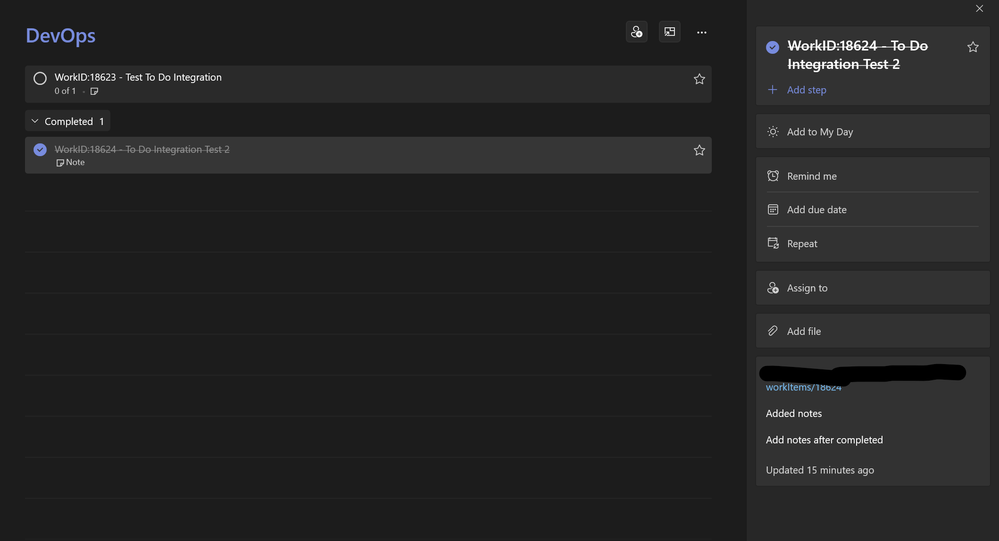999x541 pixels.
Task: Click Add to My Day
Action: pyautogui.click(x=872, y=132)
